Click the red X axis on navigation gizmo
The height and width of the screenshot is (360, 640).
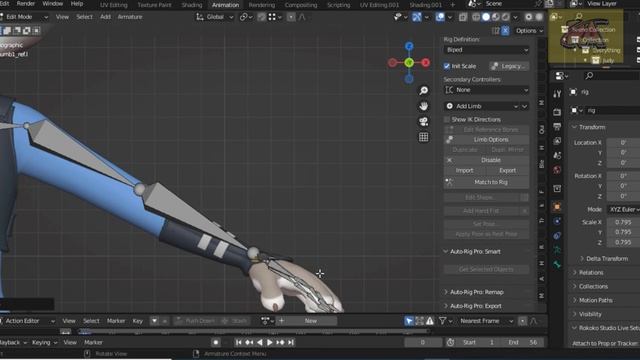pos(426,62)
